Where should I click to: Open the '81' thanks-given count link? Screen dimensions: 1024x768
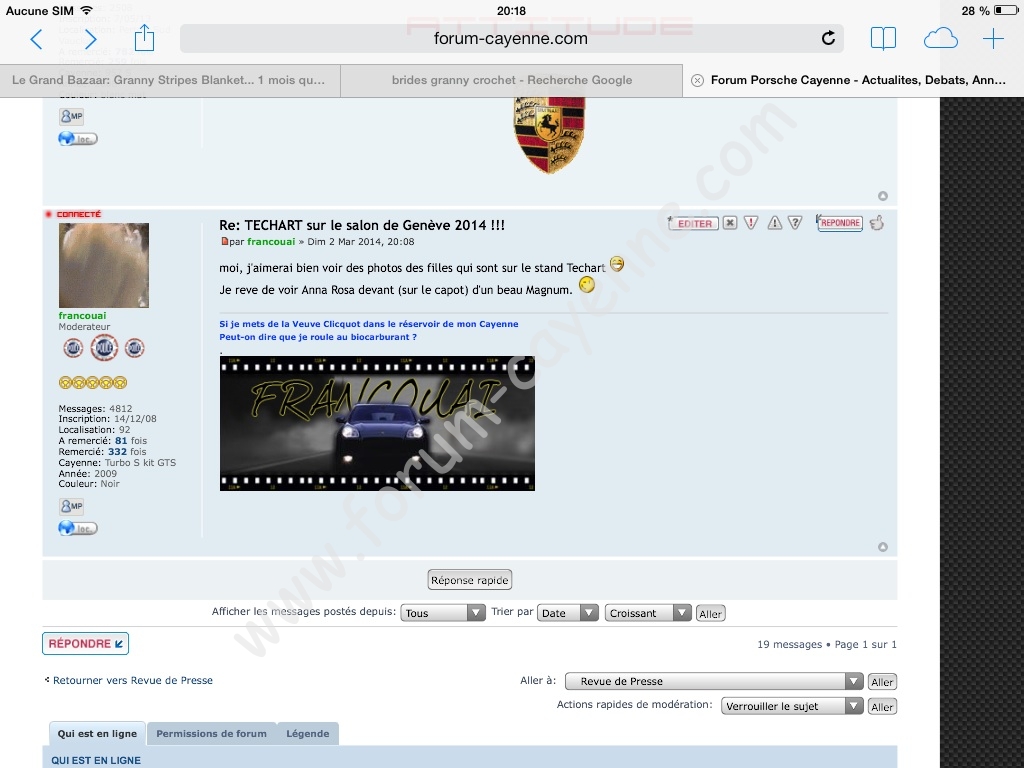point(121,441)
